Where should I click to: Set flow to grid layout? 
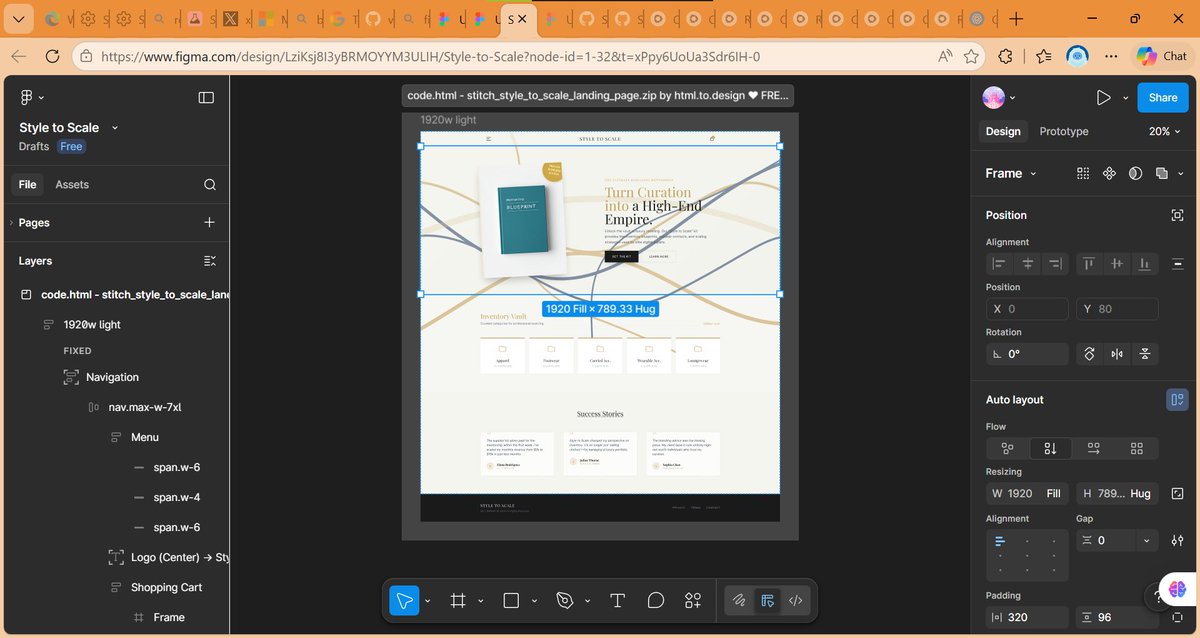pyautogui.click(x=1136, y=448)
